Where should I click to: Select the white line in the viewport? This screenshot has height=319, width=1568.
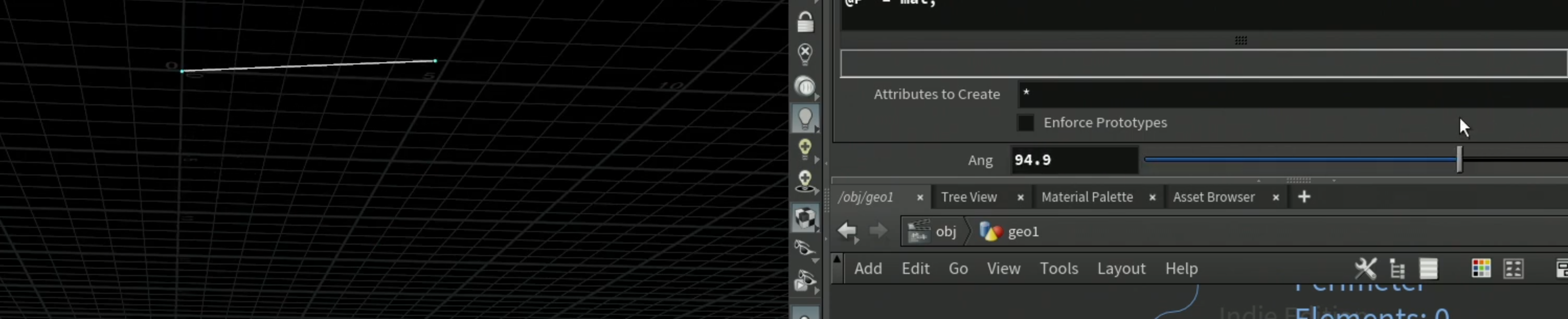coord(308,66)
